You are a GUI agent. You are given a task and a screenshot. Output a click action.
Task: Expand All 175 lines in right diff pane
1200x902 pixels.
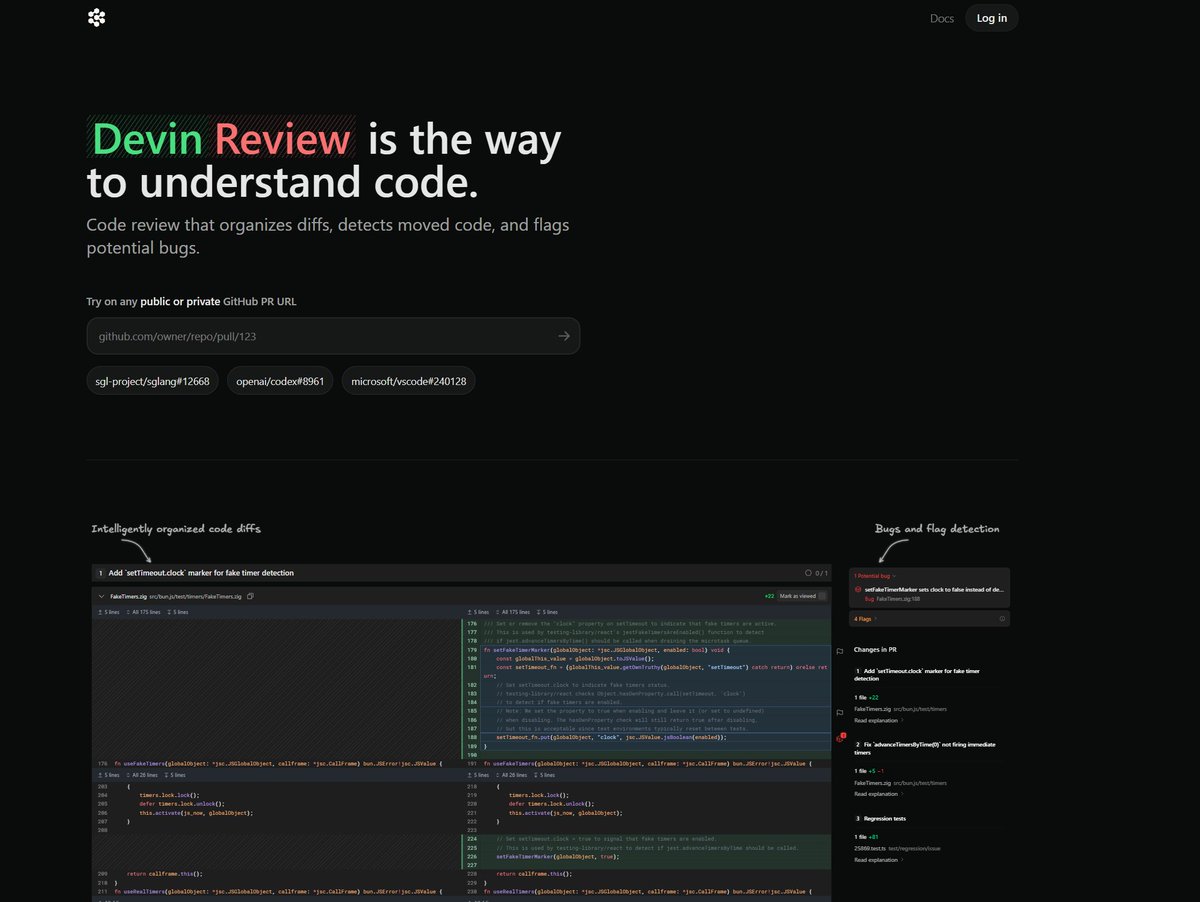(x=513, y=612)
